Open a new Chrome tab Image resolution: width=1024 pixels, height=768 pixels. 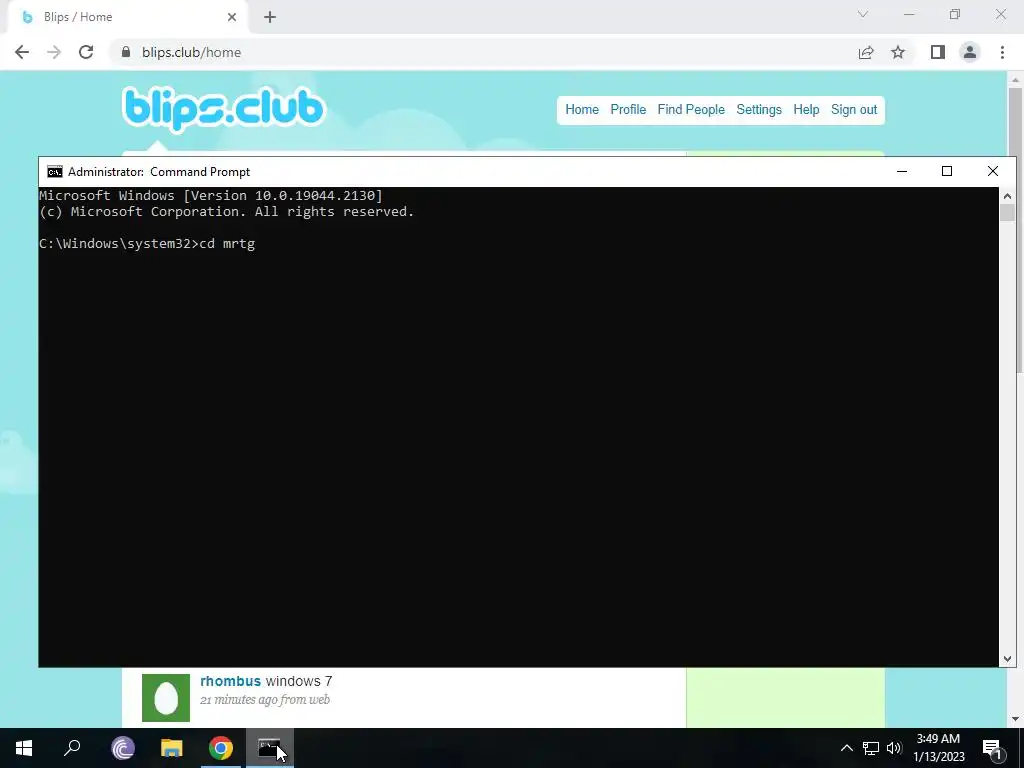click(x=270, y=18)
